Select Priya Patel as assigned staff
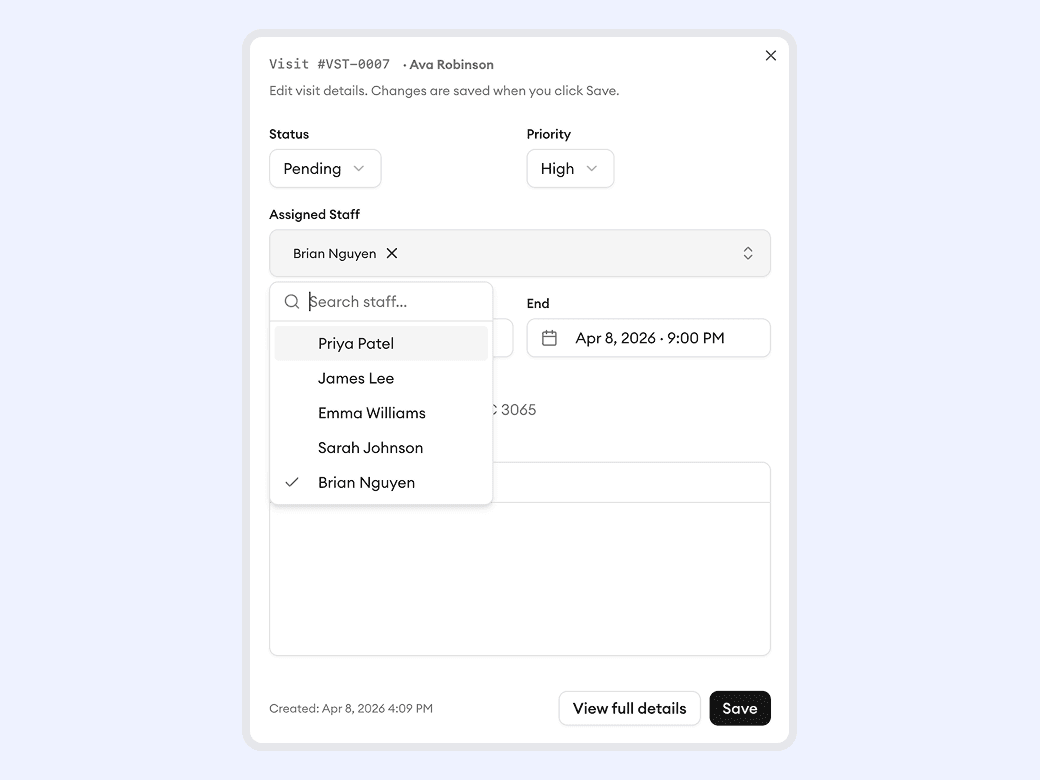 click(355, 343)
